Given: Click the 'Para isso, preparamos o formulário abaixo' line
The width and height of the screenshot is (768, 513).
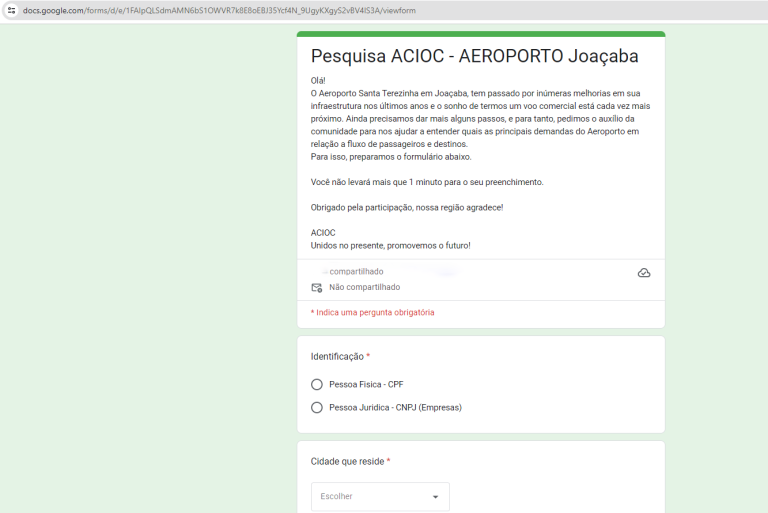Looking at the screenshot, I should click(x=390, y=157).
